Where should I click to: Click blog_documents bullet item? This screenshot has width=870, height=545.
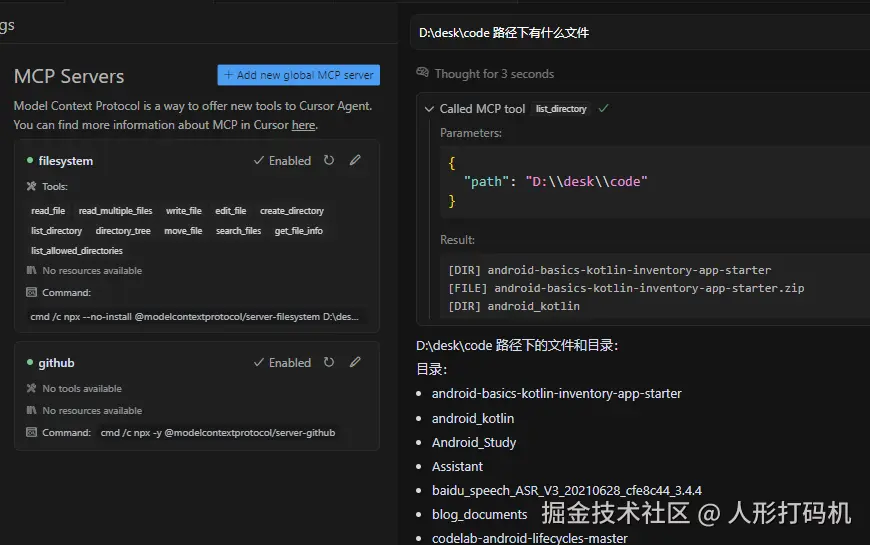[479, 514]
